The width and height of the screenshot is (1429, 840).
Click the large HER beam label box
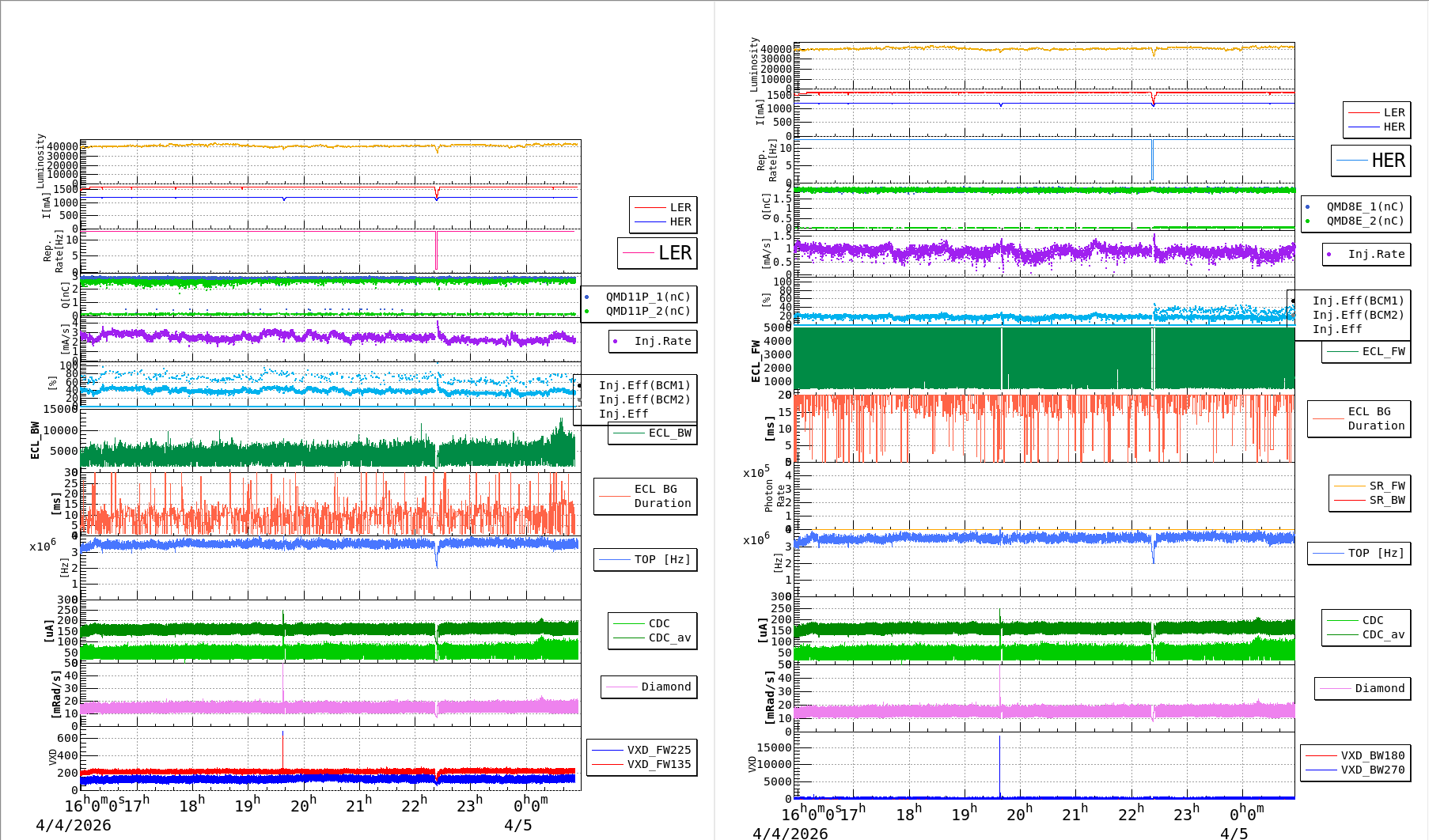click(x=1370, y=161)
